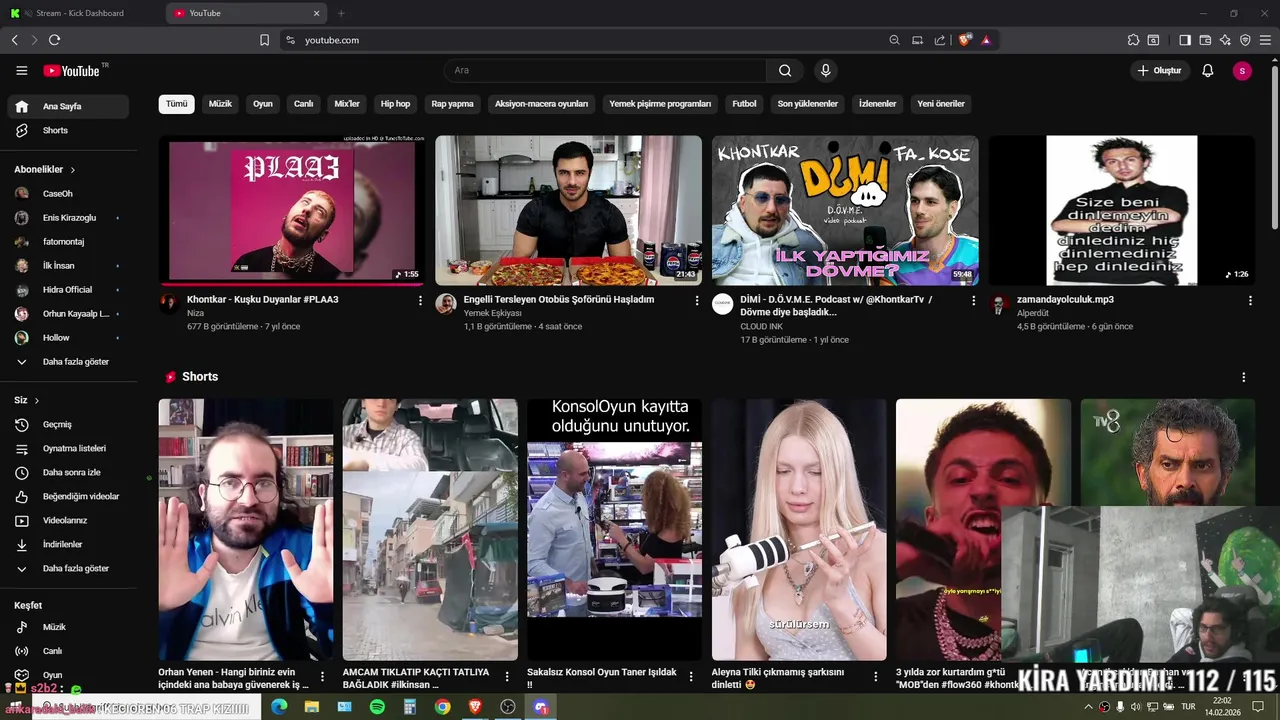Open Hidra Official subscription channel
Viewport: 1280px width, 720px height.
(x=68, y=290)
